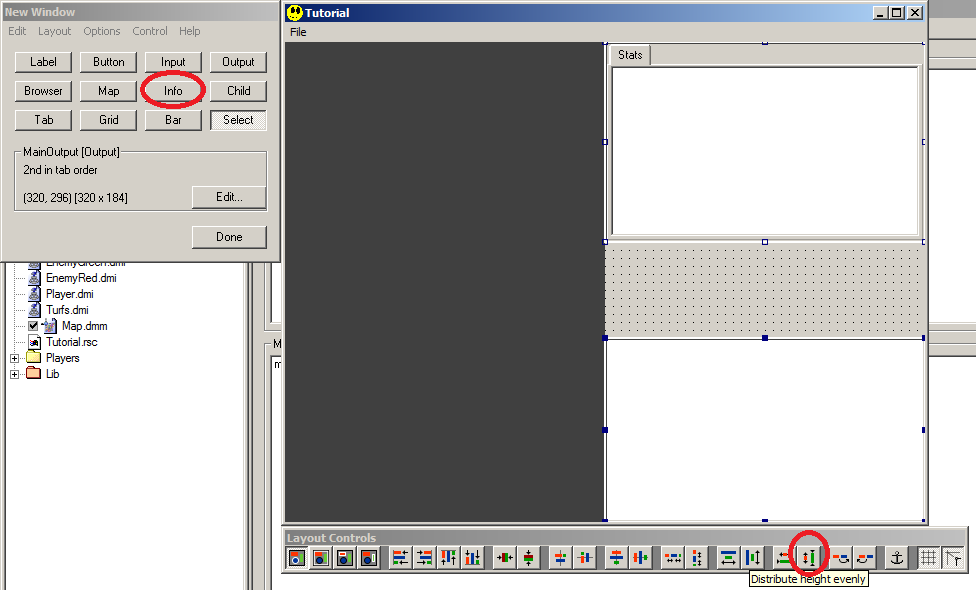Open the Options menu in New Window
976x590 pixels.
pos(101,31)
